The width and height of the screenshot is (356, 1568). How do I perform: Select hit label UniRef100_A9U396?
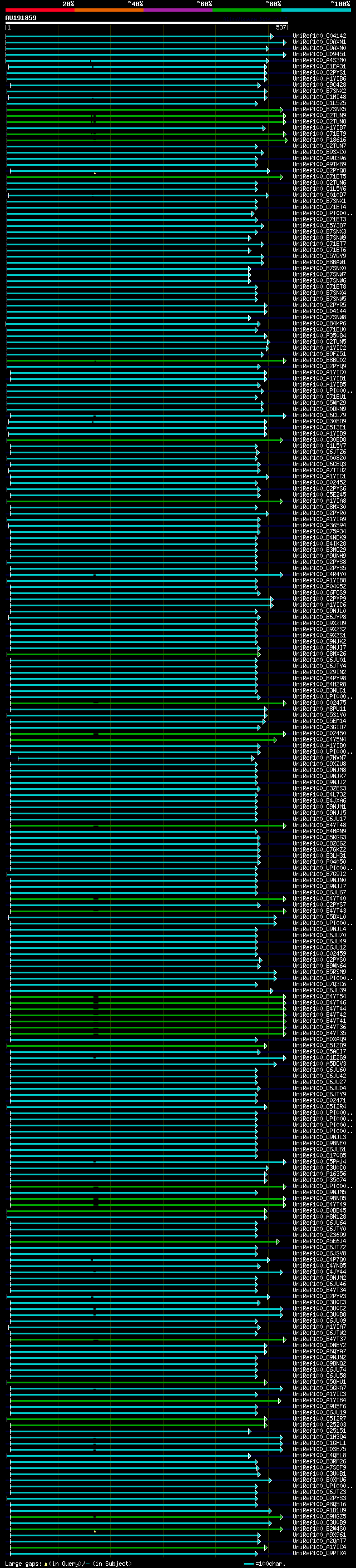coord(319,159)
